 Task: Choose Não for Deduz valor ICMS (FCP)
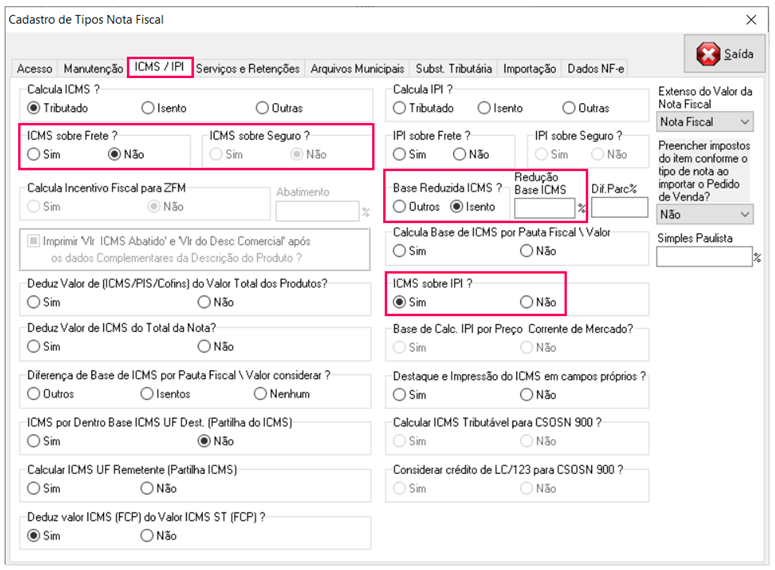coord(149,536)
